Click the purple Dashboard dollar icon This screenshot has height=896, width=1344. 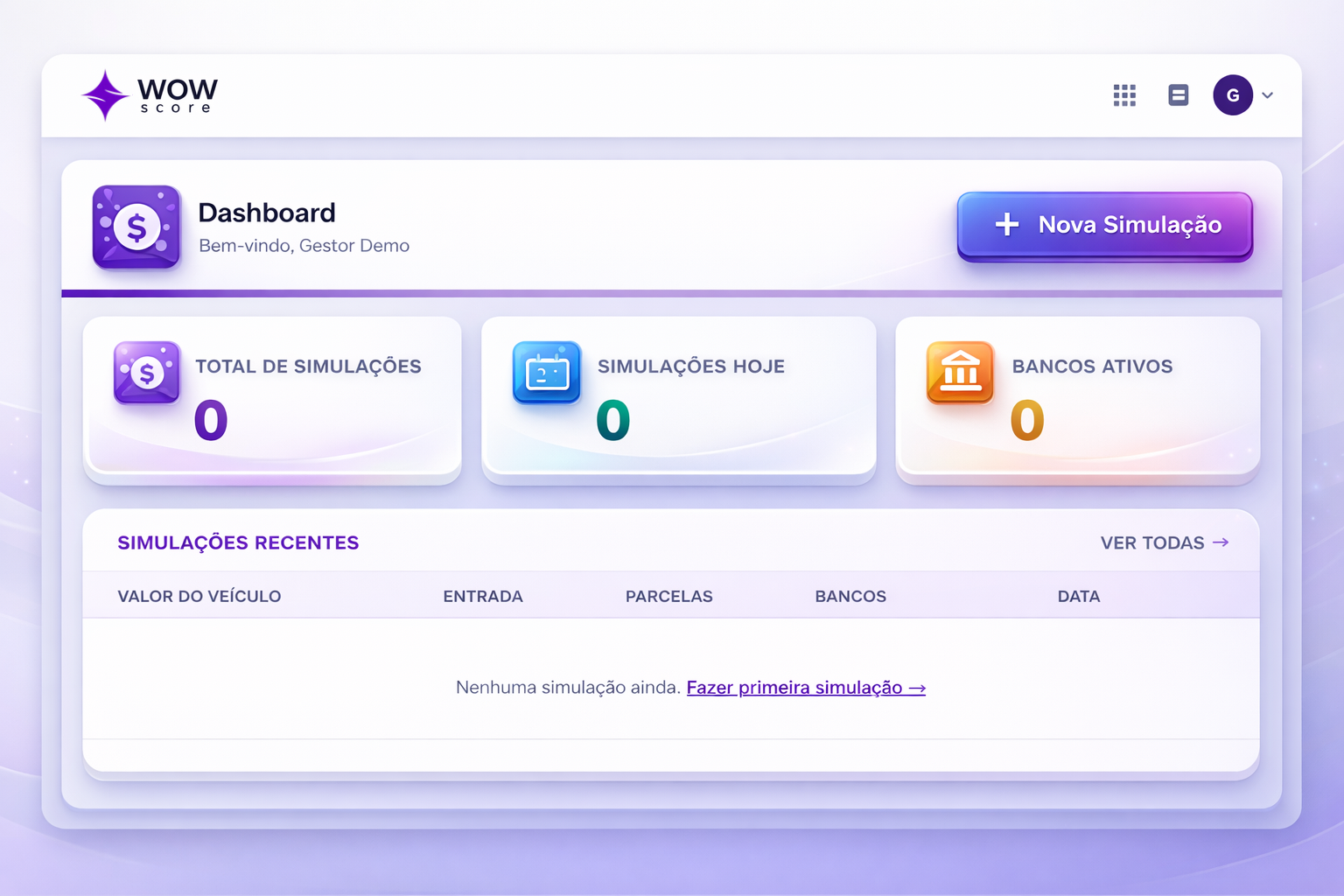136,227
